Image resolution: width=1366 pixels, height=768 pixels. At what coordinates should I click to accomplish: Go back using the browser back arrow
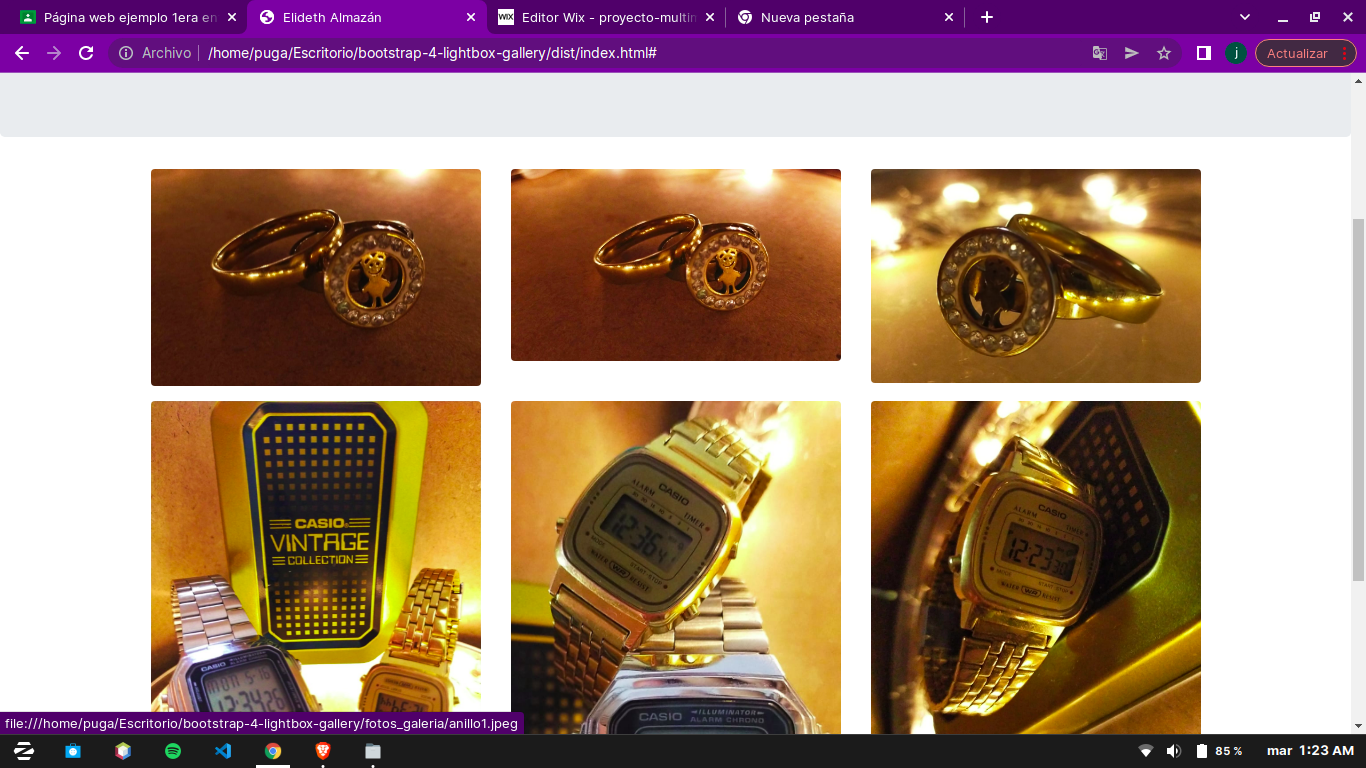point(22,53)
